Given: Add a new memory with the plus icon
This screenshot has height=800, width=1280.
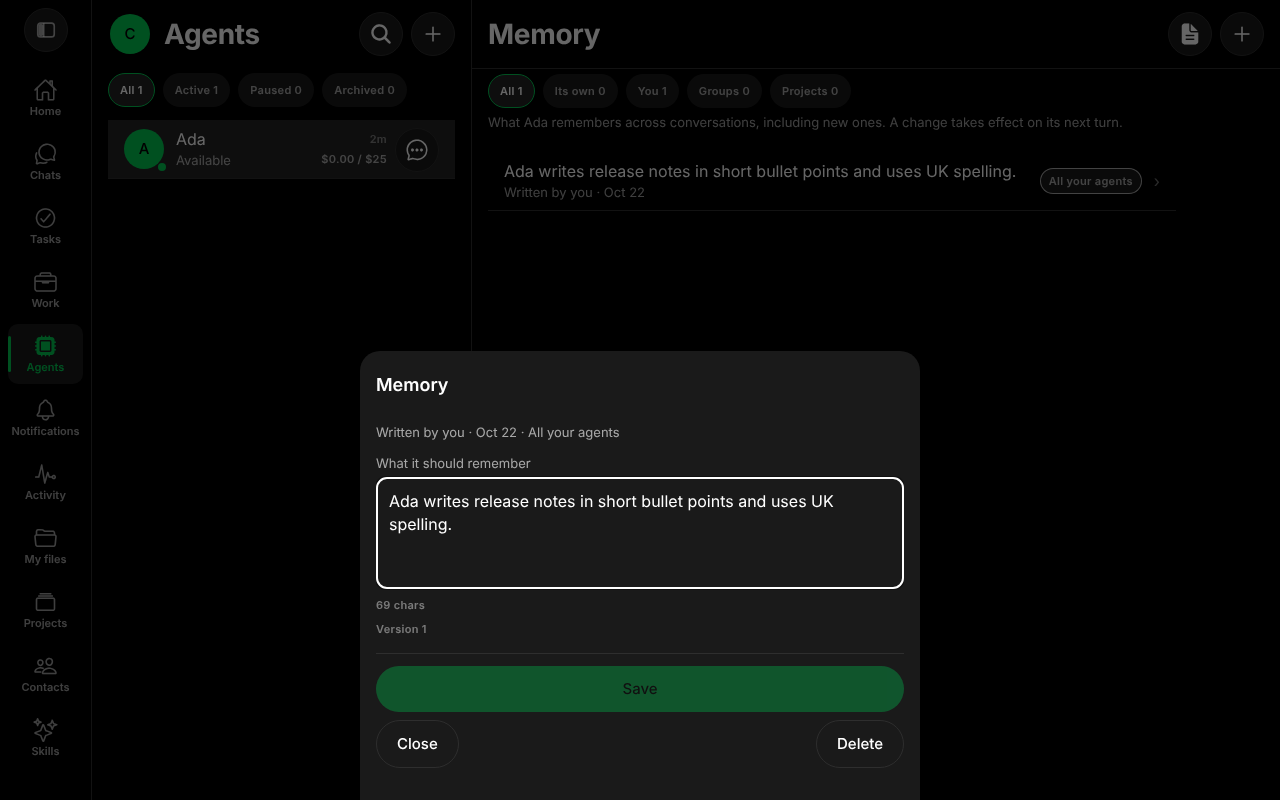Looking at the screenshot, I should tap(1242, 34).
